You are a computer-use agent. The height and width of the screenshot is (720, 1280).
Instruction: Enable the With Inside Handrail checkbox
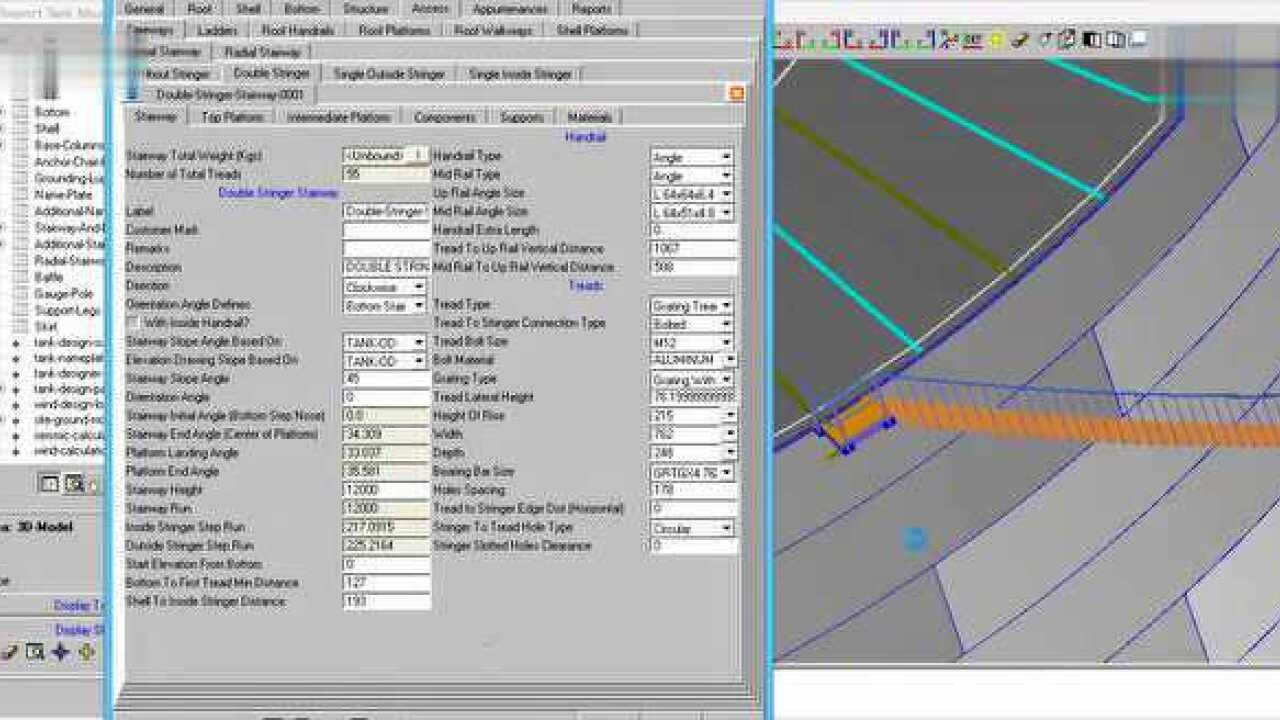(x=133, y=323)
